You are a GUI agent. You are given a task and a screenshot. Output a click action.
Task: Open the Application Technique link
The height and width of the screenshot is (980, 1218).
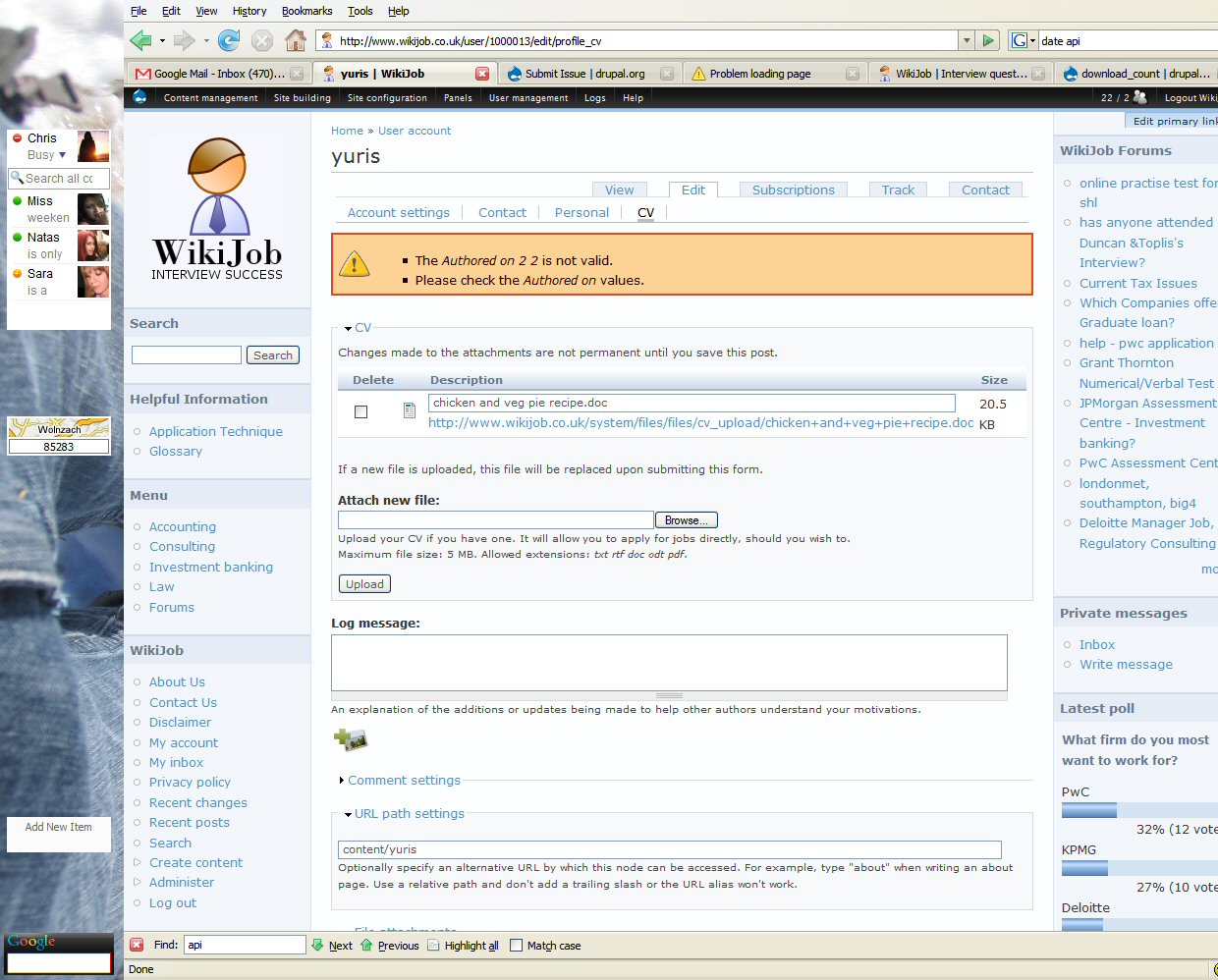(x=216, y=431)
